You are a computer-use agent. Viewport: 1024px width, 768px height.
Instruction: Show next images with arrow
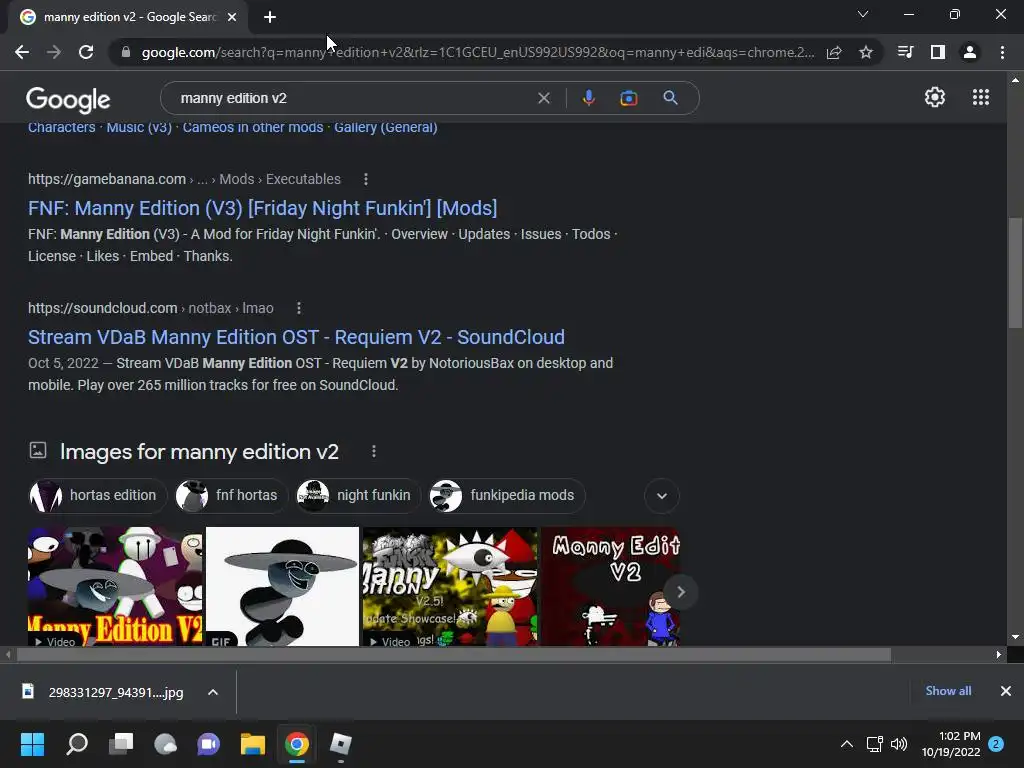(680, 592)
